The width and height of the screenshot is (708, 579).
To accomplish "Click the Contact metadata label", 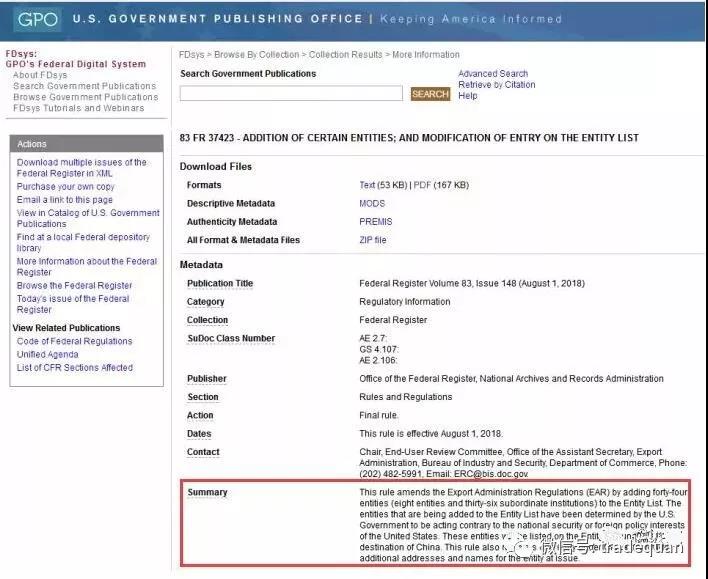I will pyautogui.click(x=203, y=452).
